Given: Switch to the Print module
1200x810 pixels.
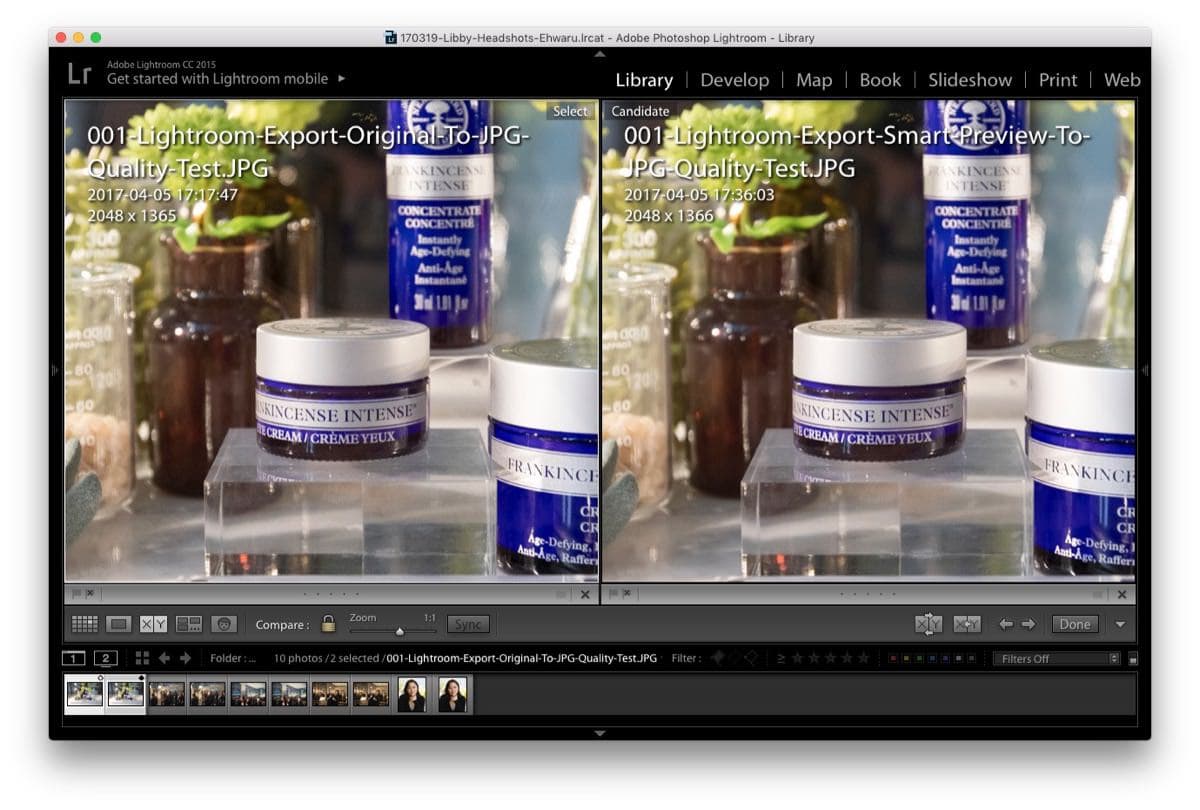Looking at the screenshot, I should tap(1058, 80).
